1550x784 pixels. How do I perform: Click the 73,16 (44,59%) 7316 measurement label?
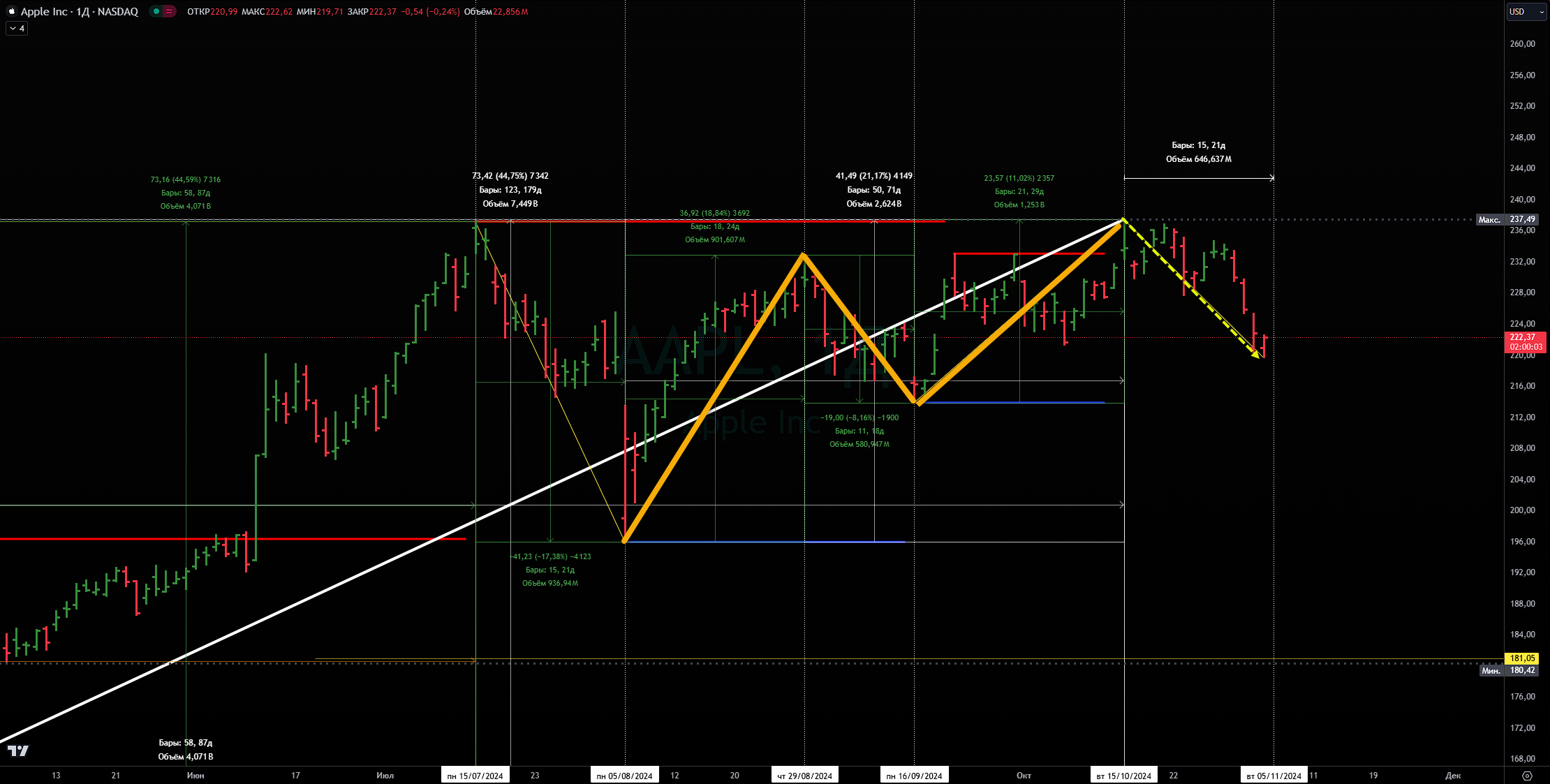(186, 179)
